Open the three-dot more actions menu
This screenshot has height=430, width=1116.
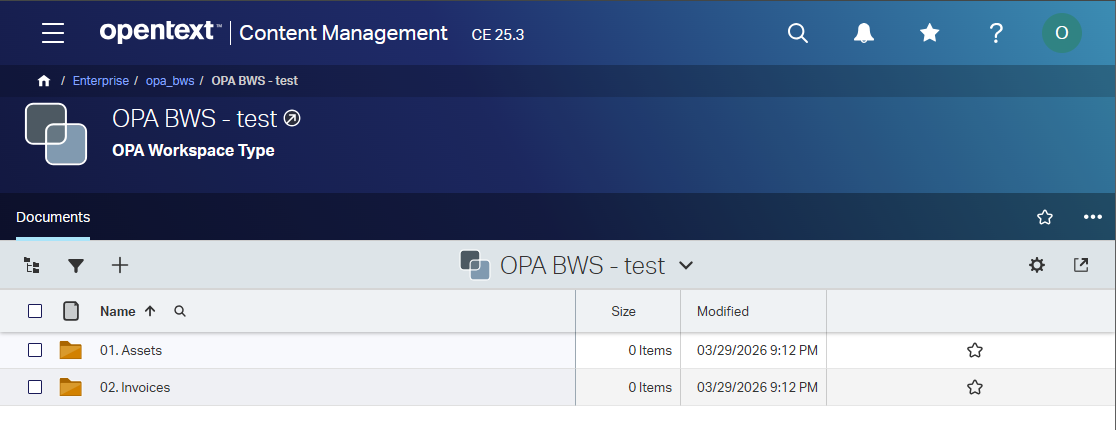pyautogui.click(x=1093, y=217)
